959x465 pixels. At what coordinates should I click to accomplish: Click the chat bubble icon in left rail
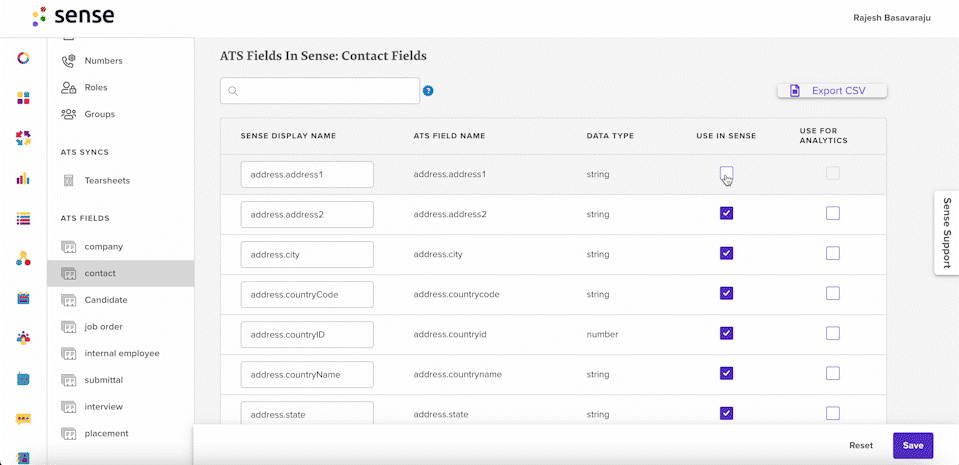click(x=23, y=419)
